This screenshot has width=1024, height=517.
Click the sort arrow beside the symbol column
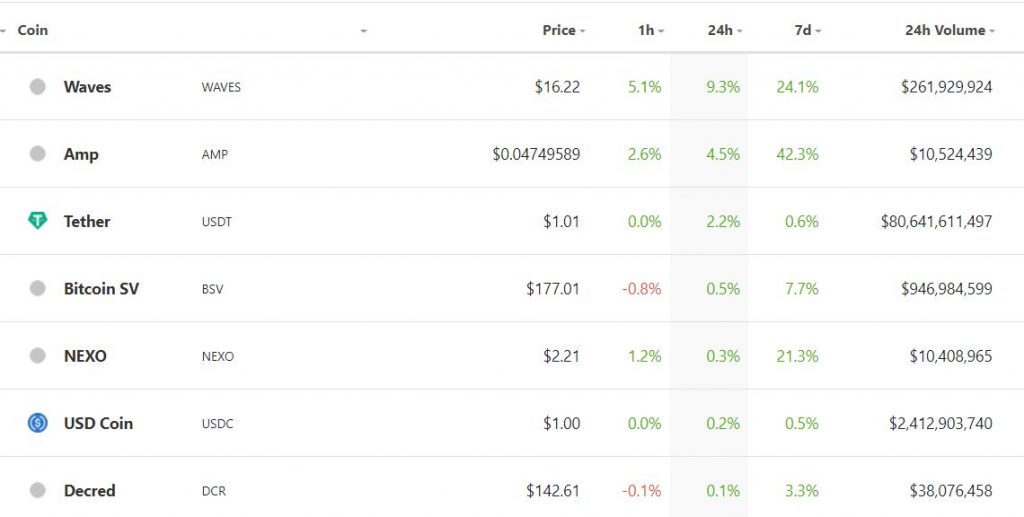(363, 31)
